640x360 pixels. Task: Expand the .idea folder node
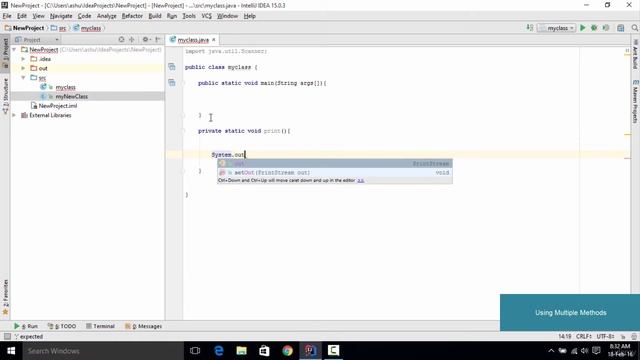(23, 59)
